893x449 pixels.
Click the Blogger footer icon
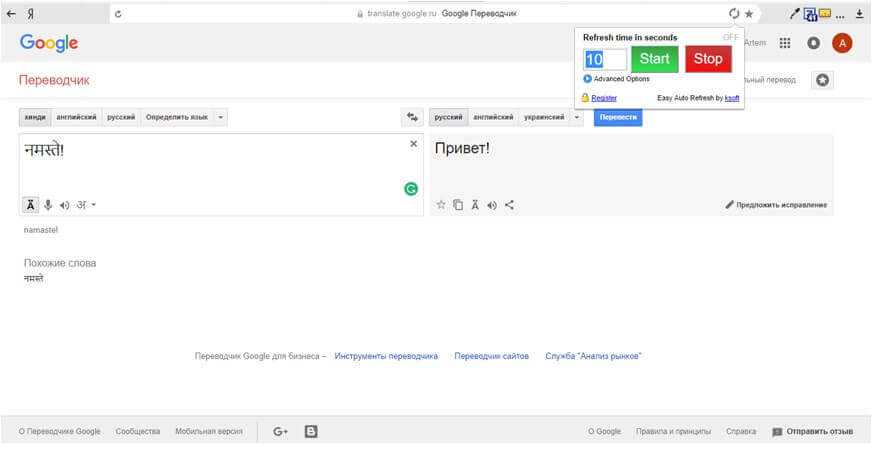point(311,431)
